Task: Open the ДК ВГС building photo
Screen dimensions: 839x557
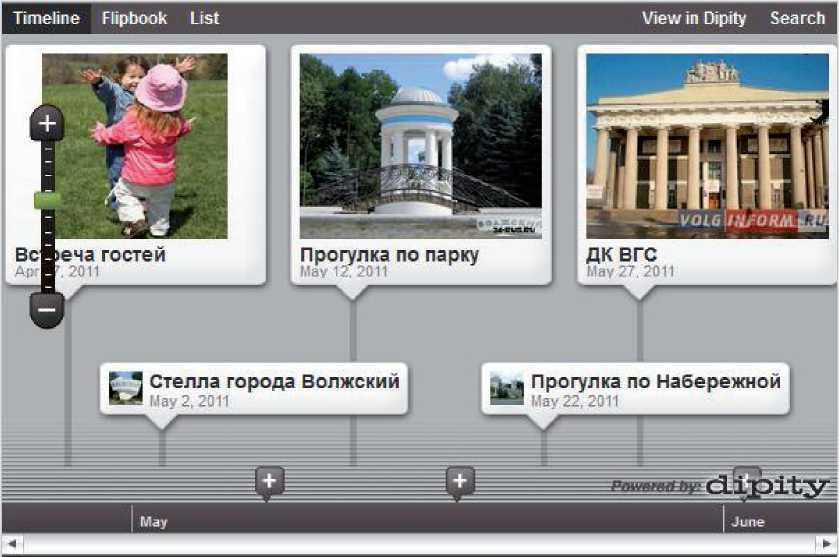Action: [707, 146]
